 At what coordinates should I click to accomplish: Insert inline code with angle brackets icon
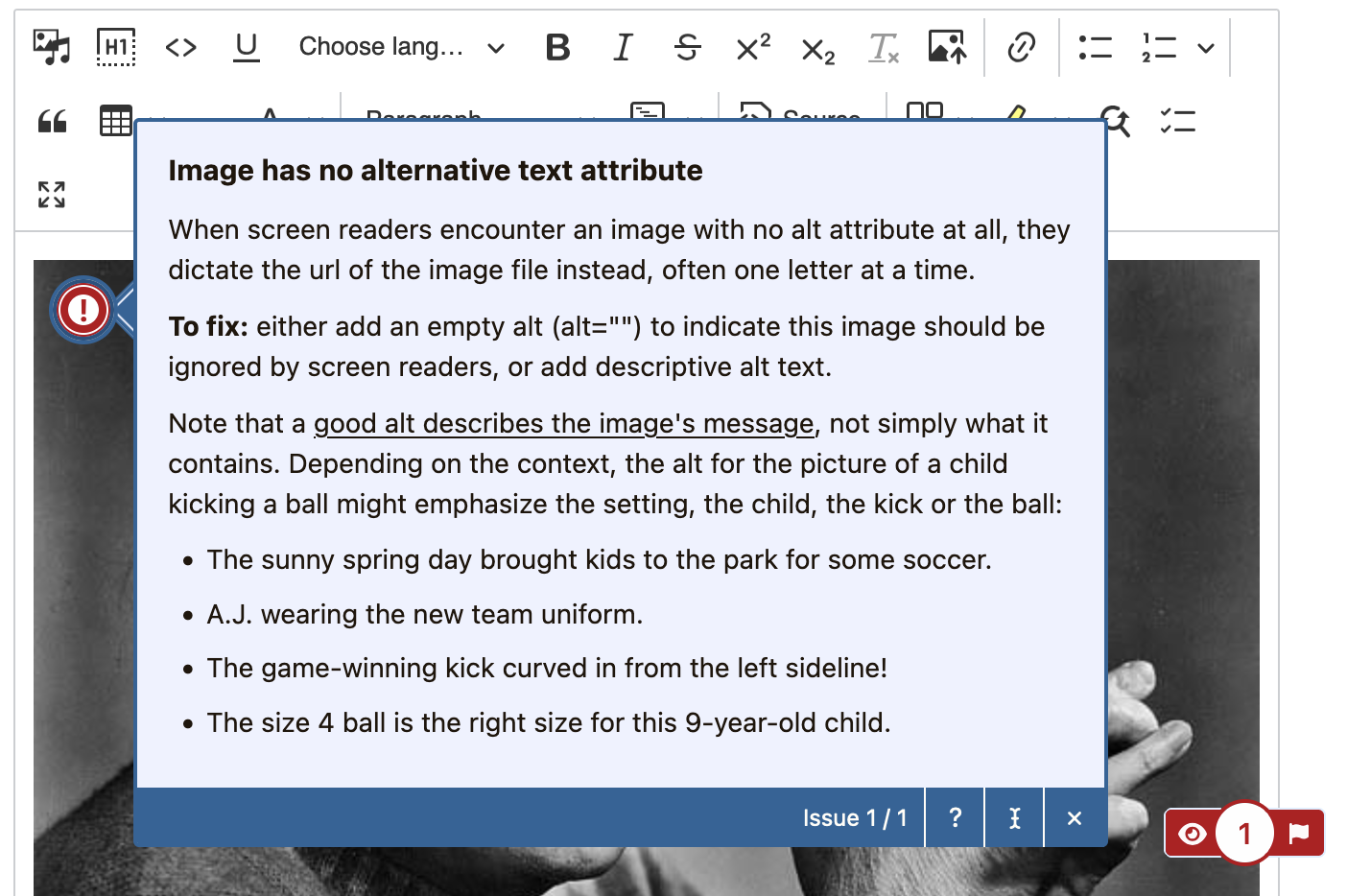(181, 46)
